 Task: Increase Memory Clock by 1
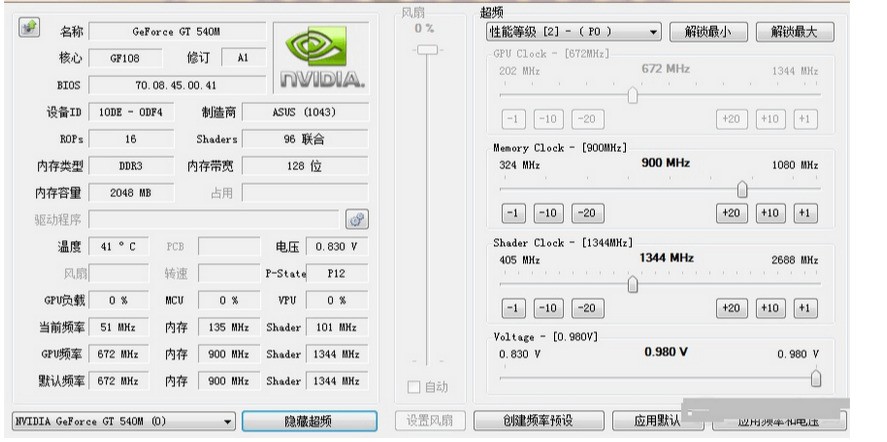(x=805, y=213)
